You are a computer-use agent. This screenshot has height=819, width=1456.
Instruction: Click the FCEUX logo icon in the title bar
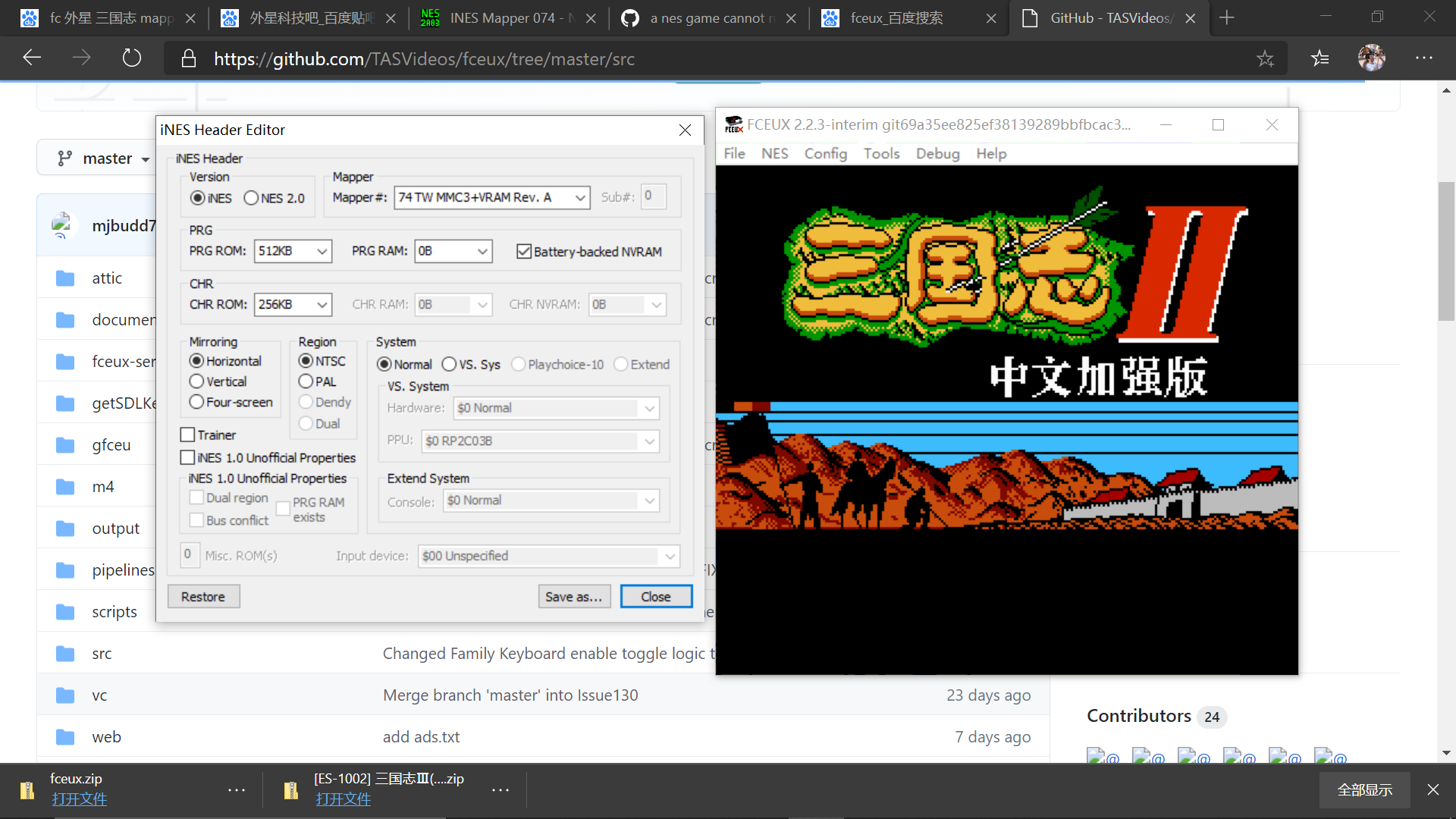(x=733, y=124)
